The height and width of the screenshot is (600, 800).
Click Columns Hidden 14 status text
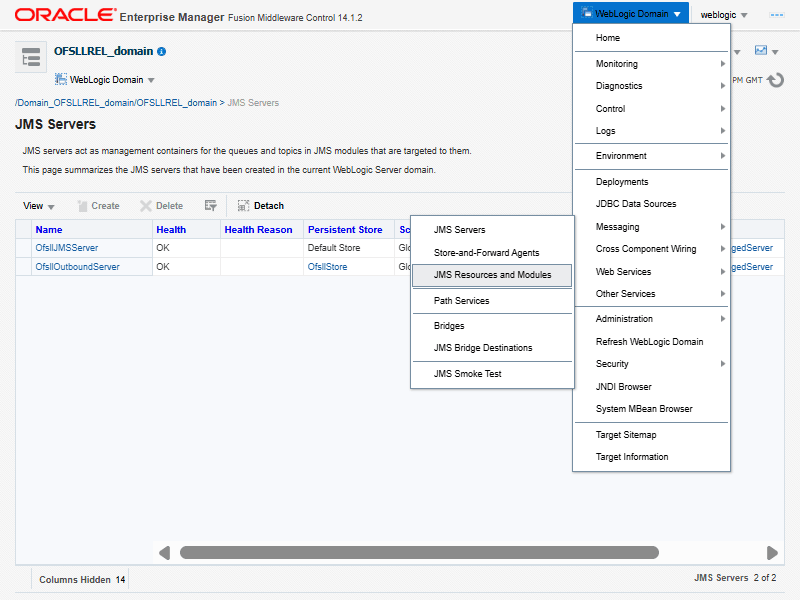pos(82,580)
